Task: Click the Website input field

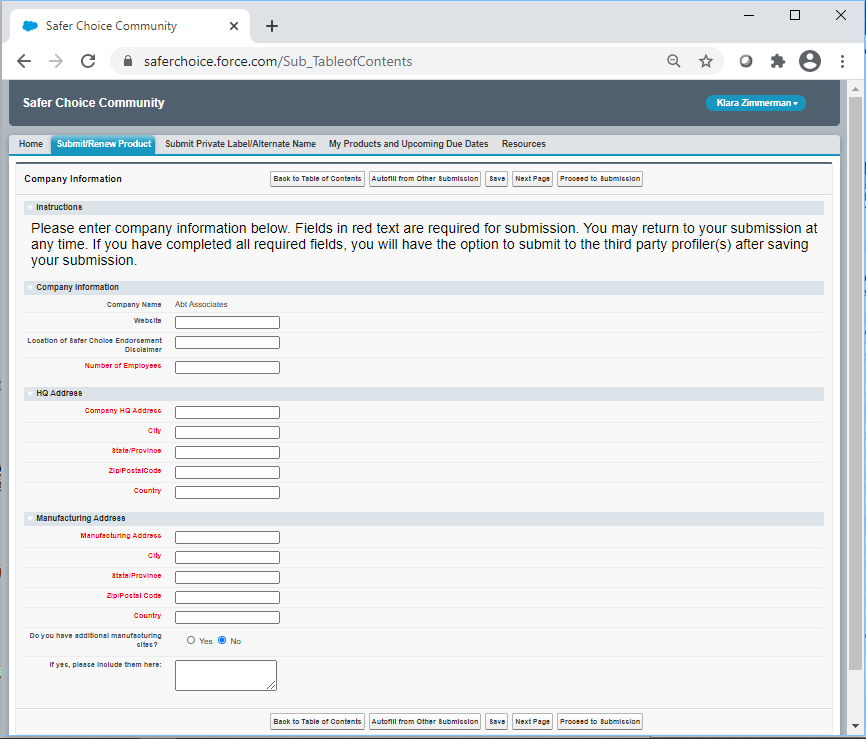Action: click(x=227, y=322)
